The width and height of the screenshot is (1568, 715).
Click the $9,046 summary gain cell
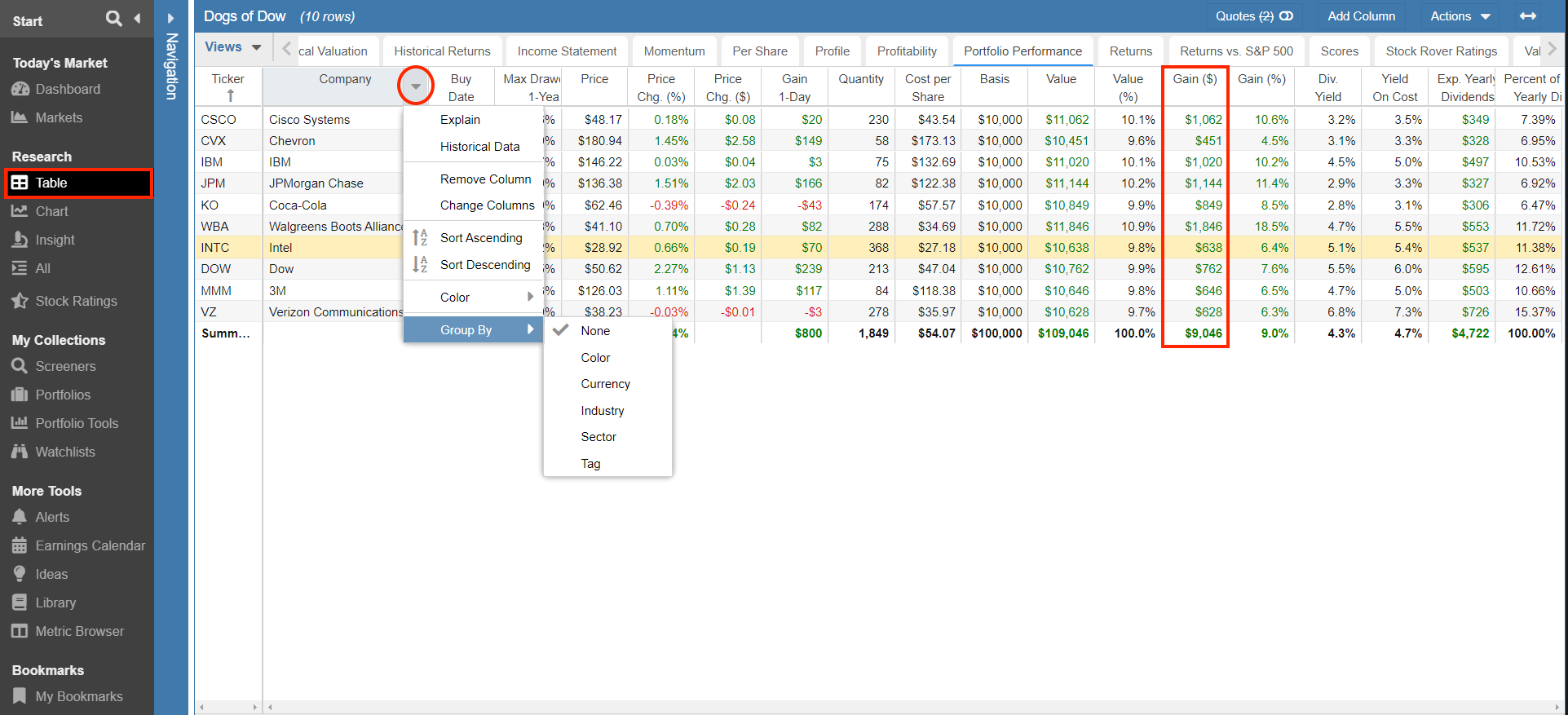[1195, 333]
